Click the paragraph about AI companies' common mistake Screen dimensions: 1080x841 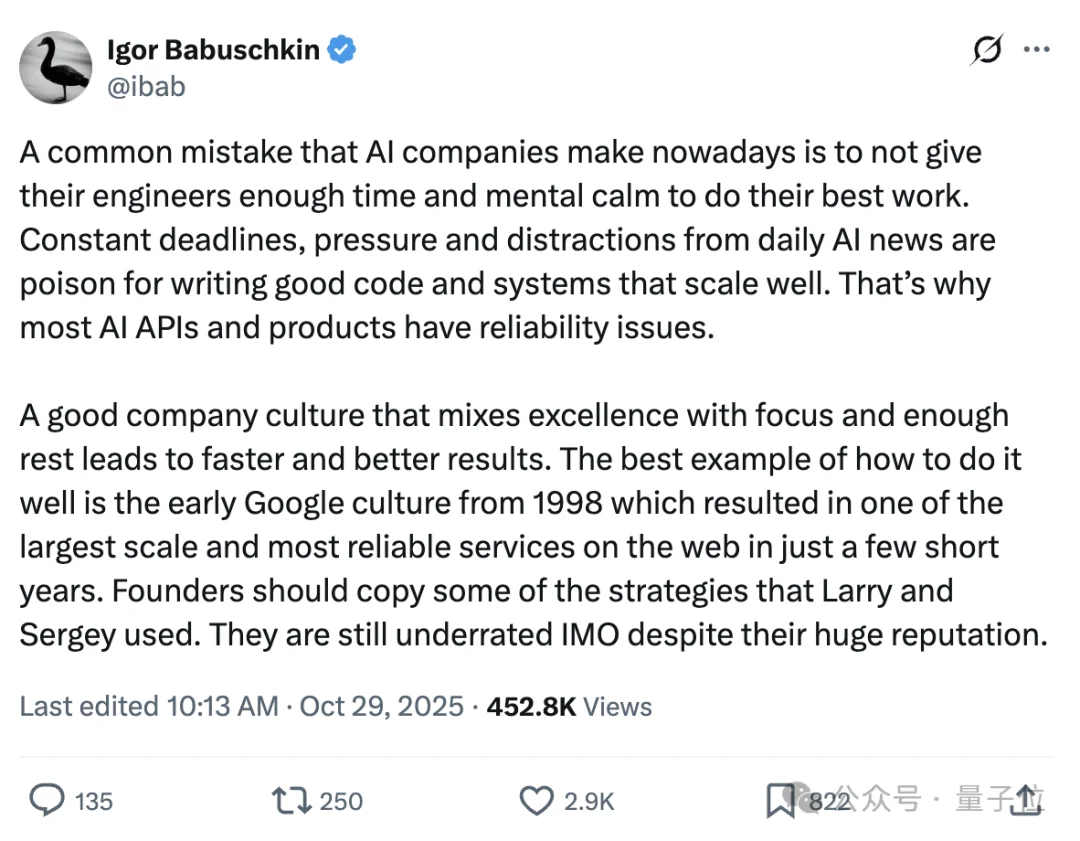(x=500, y=240)
